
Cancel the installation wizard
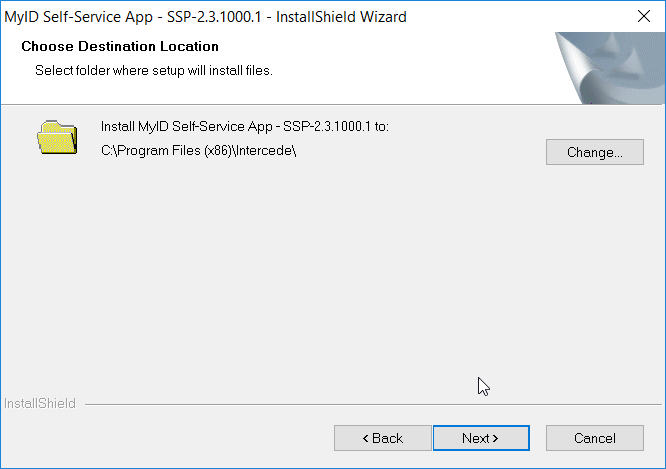tap(595, 438)
